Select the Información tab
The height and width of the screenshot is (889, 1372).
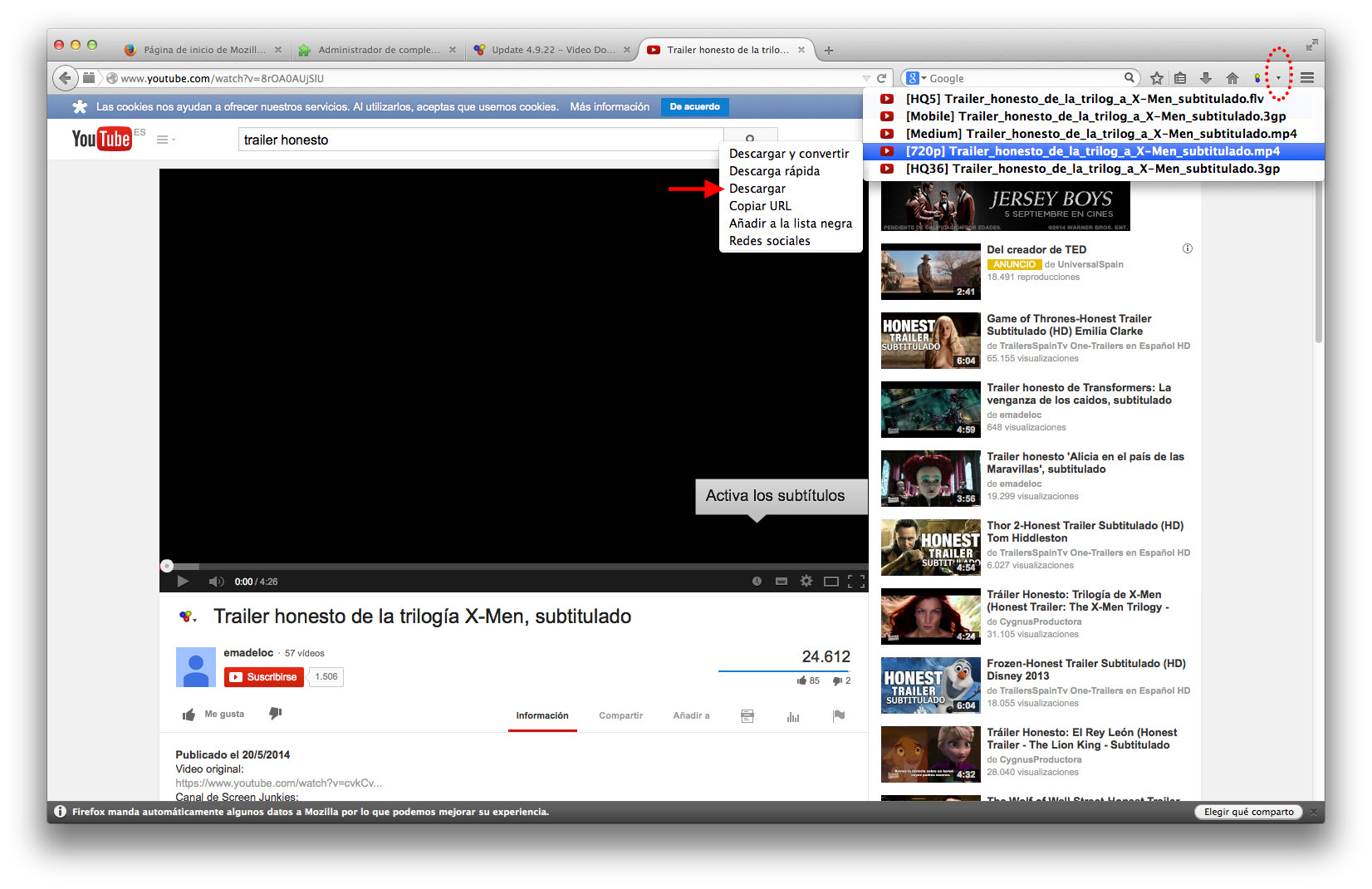(542, 715)
